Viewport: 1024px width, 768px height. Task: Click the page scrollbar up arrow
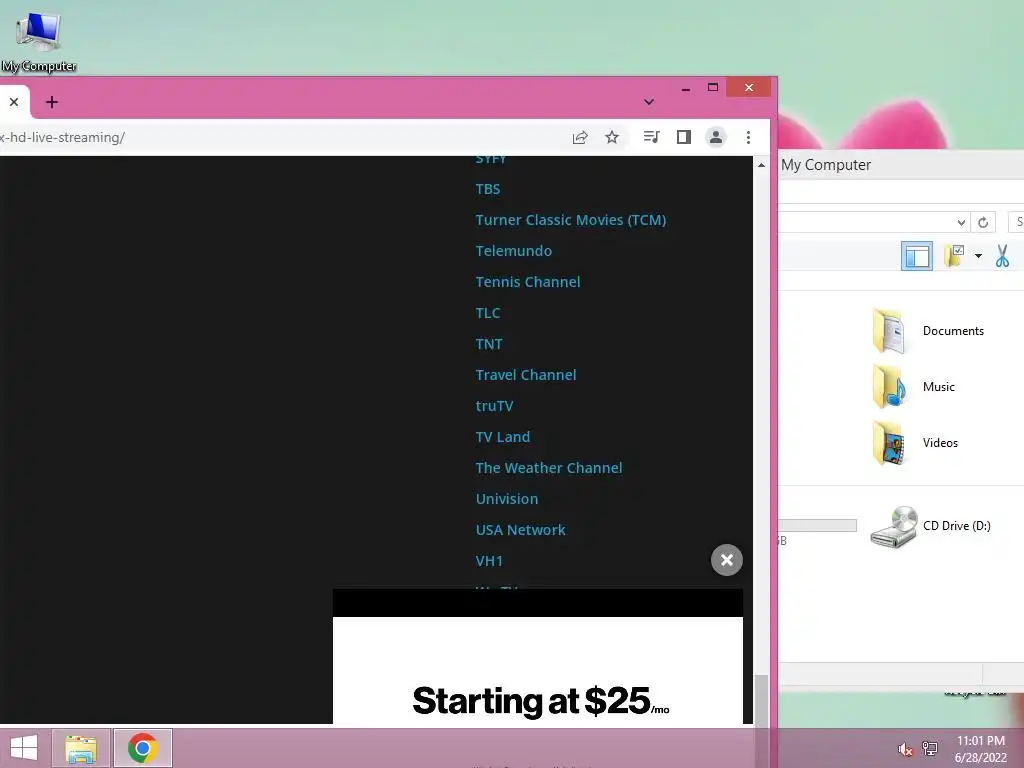click(x=761, y=165)
